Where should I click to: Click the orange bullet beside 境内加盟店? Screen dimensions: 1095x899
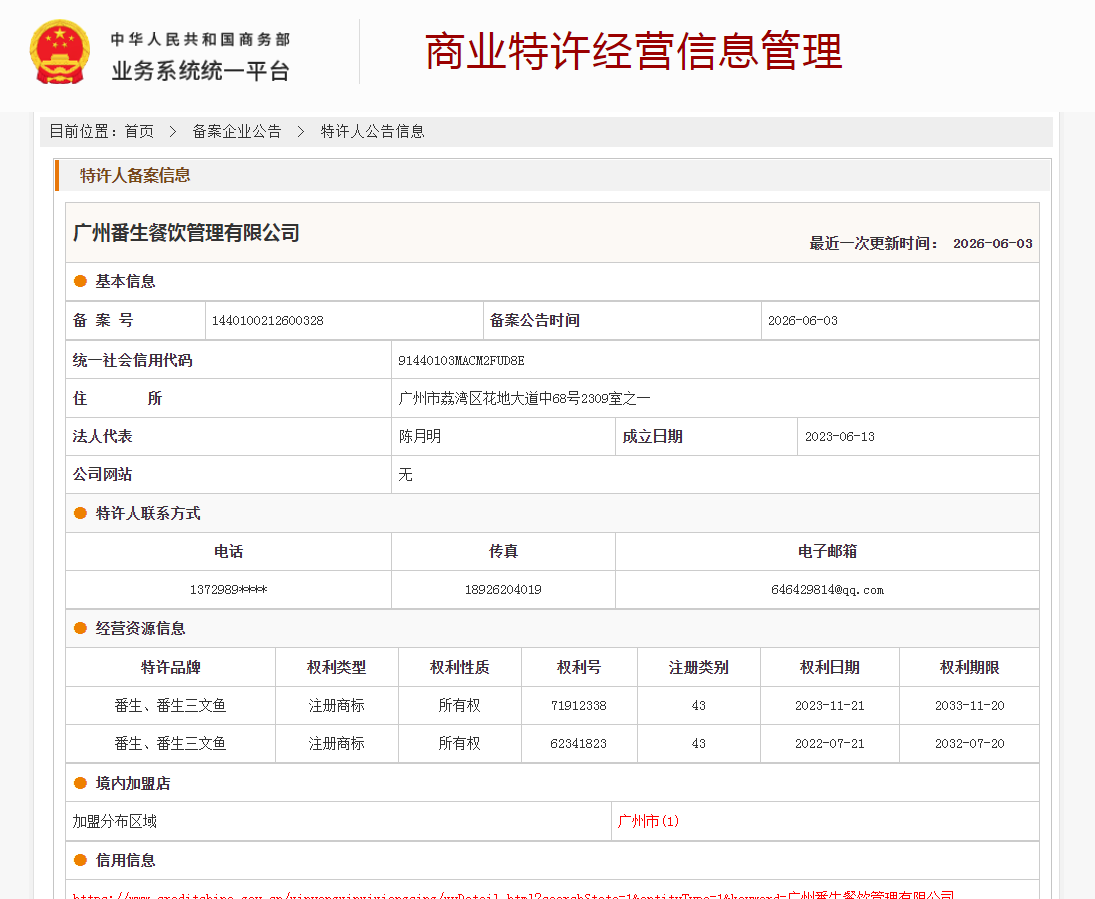click(x=80, y=783)
